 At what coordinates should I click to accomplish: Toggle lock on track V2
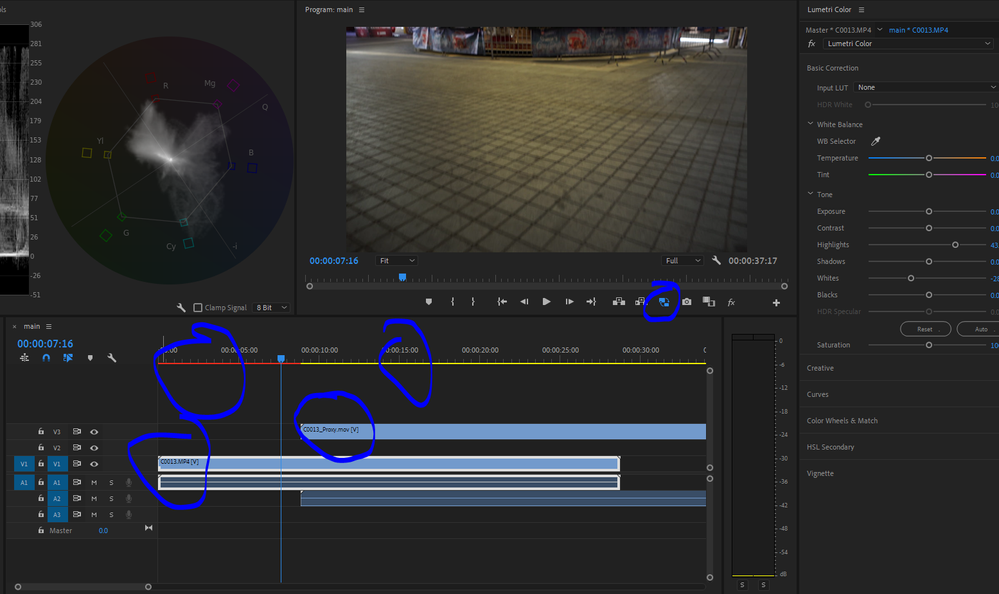41,448
